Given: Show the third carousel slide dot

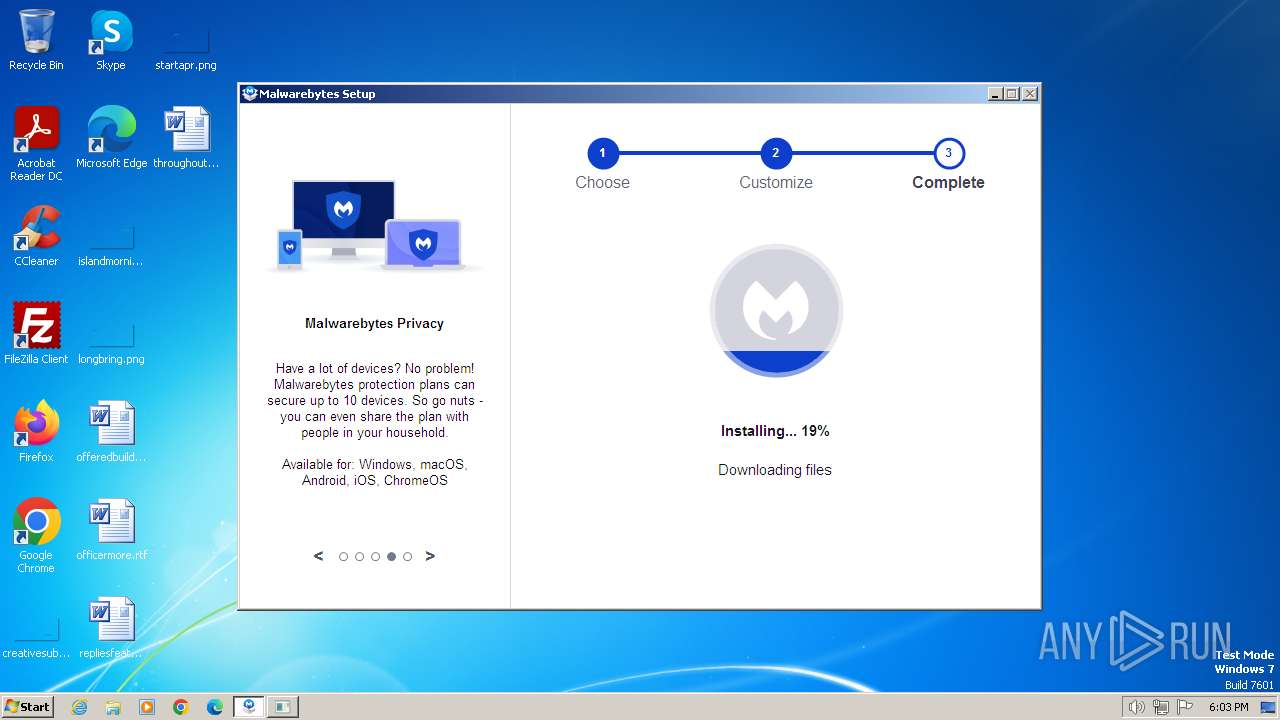Looking at the screenshot, I should click(375, 557).
